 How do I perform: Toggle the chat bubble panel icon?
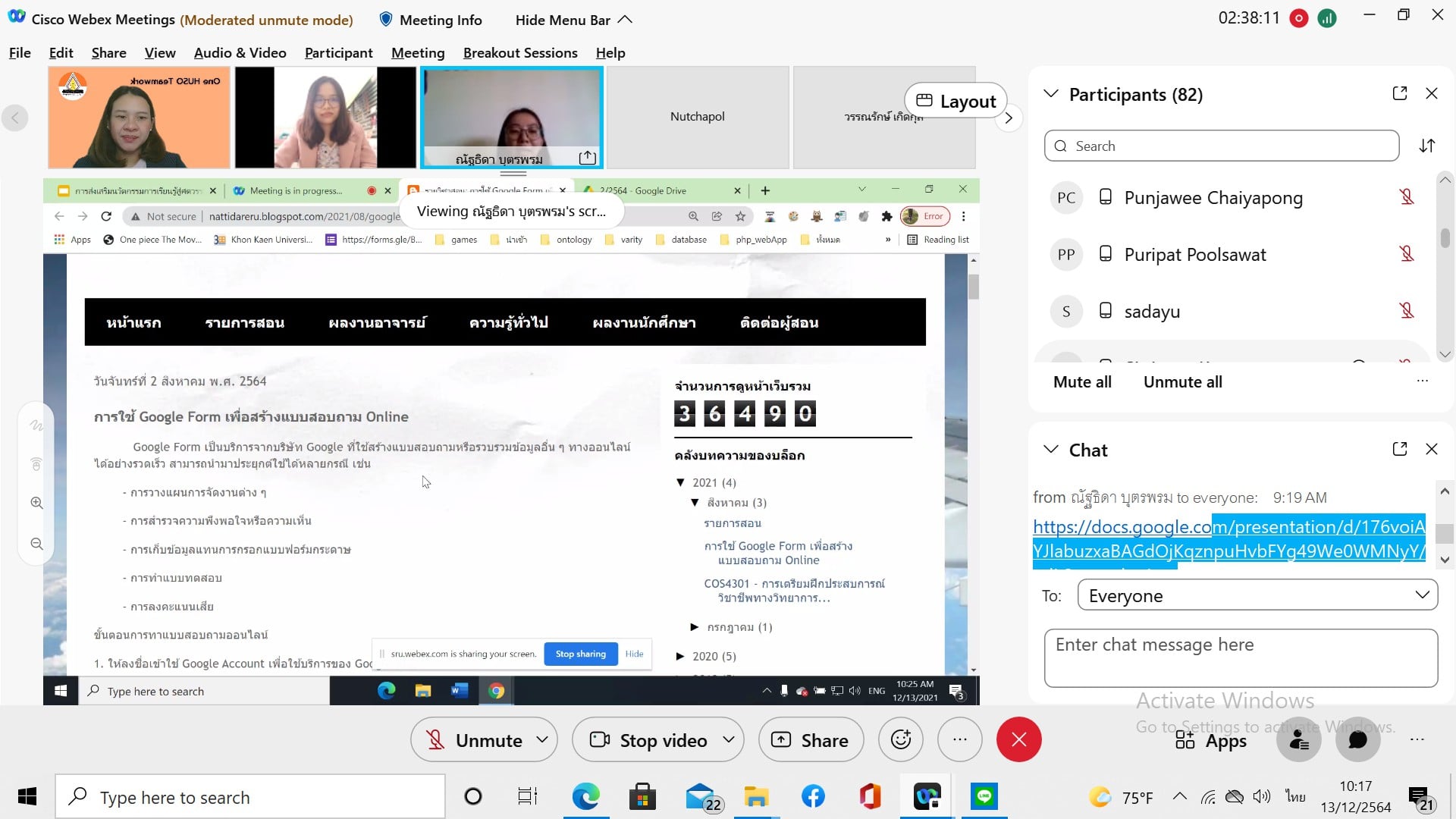[x=1357, y=739]
